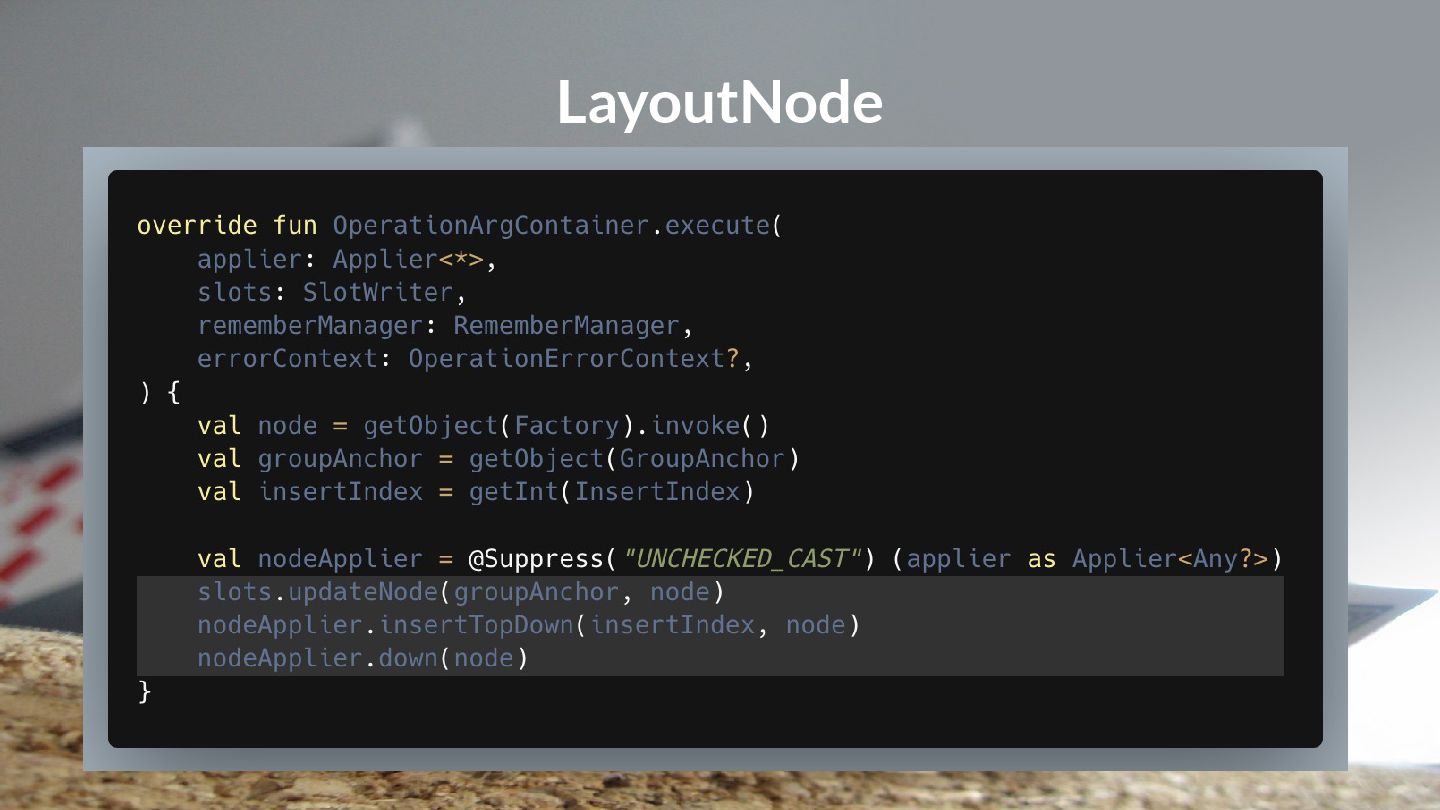
Task: Click the closing brace of the function
Action: [x=144, y=691]
